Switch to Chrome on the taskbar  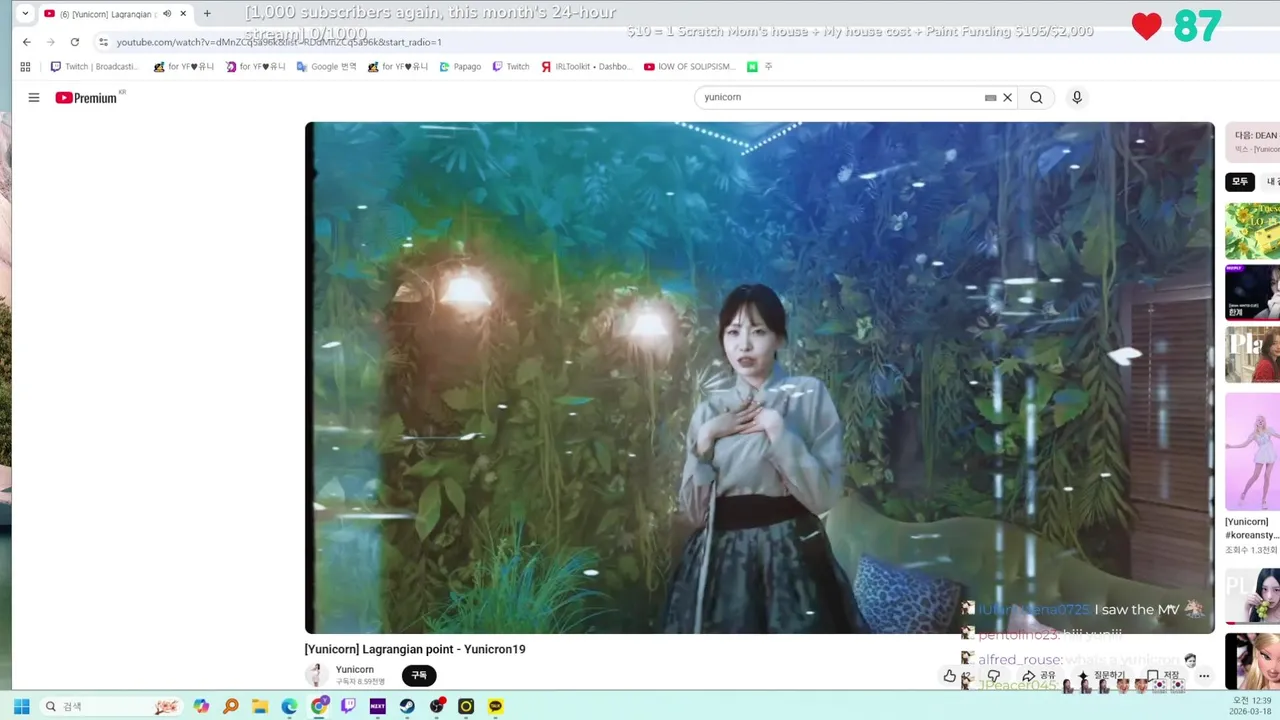[319, 706]
